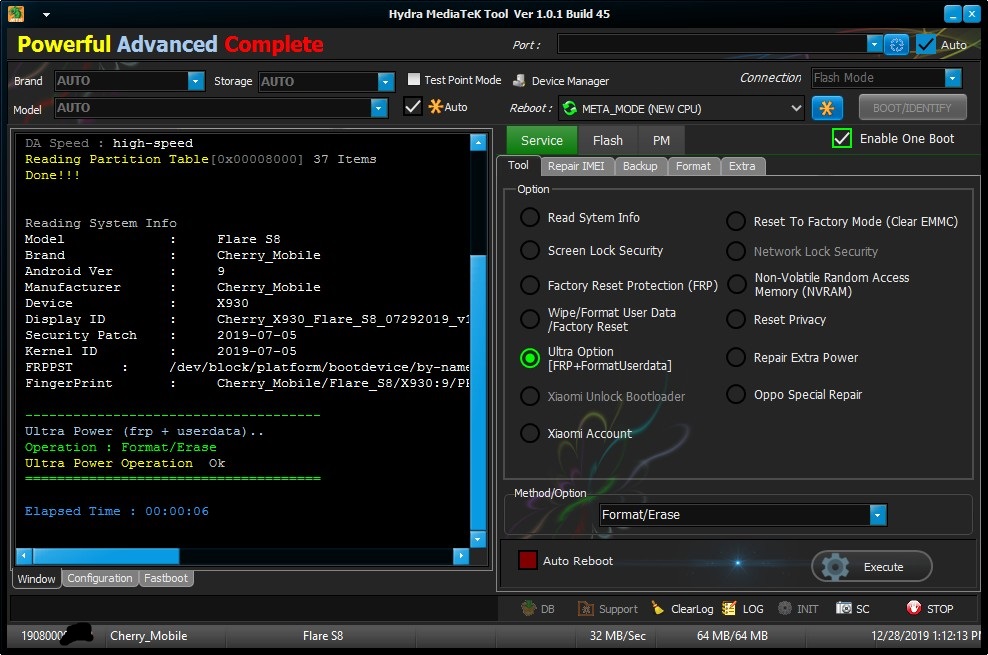Image resolution: width=988 pixels, height=655 pixels.
Task: Click the Hydra app logo icon in title bar
Action: pyautogui.click(x=15, y=13)
